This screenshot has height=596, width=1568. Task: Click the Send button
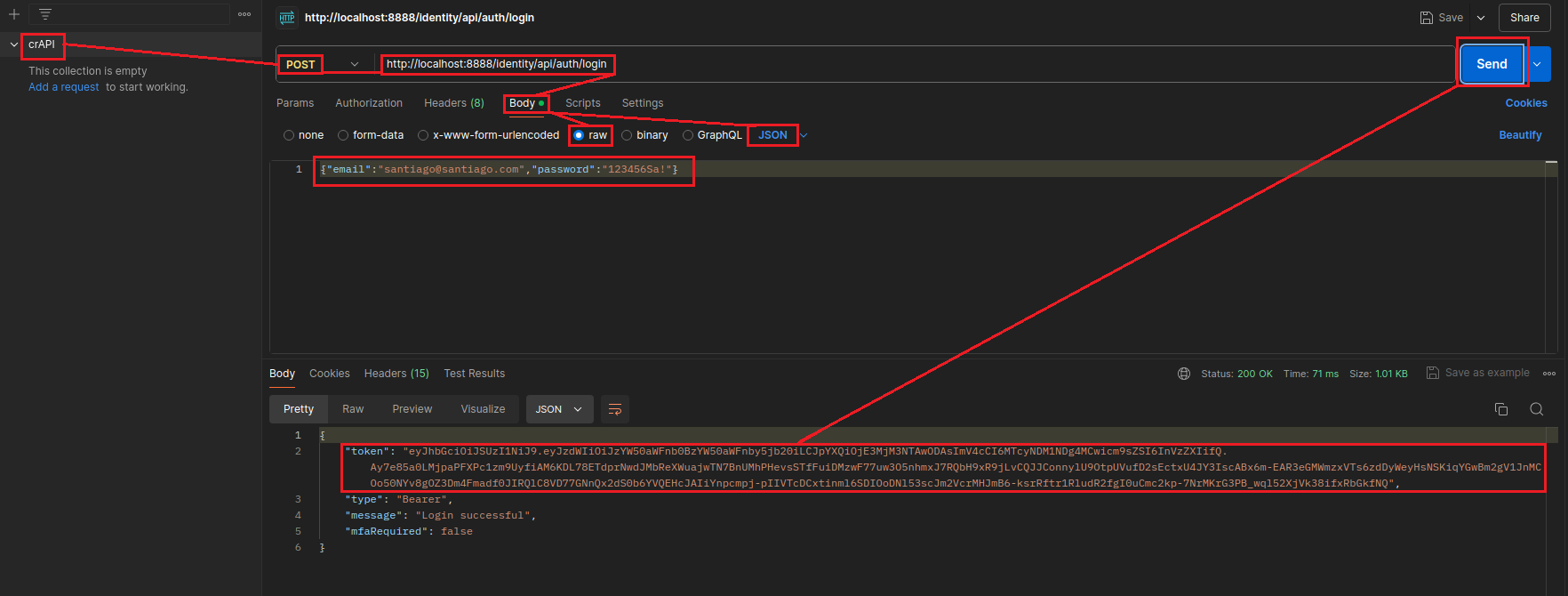point(1492,64)
